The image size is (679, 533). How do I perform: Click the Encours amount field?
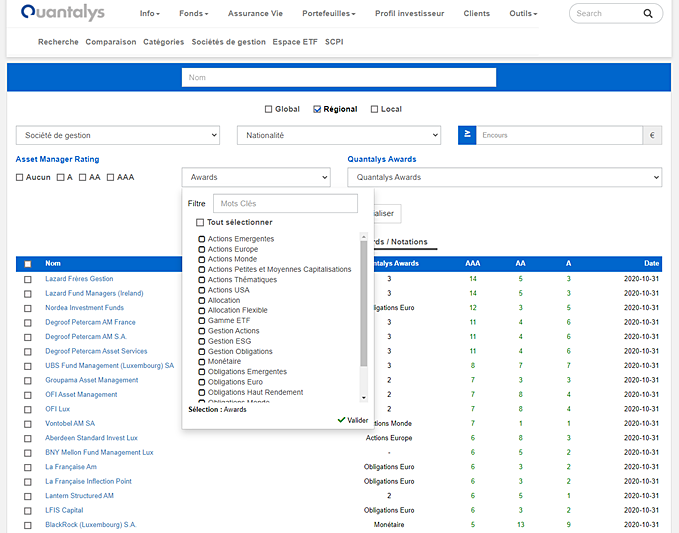559,135
